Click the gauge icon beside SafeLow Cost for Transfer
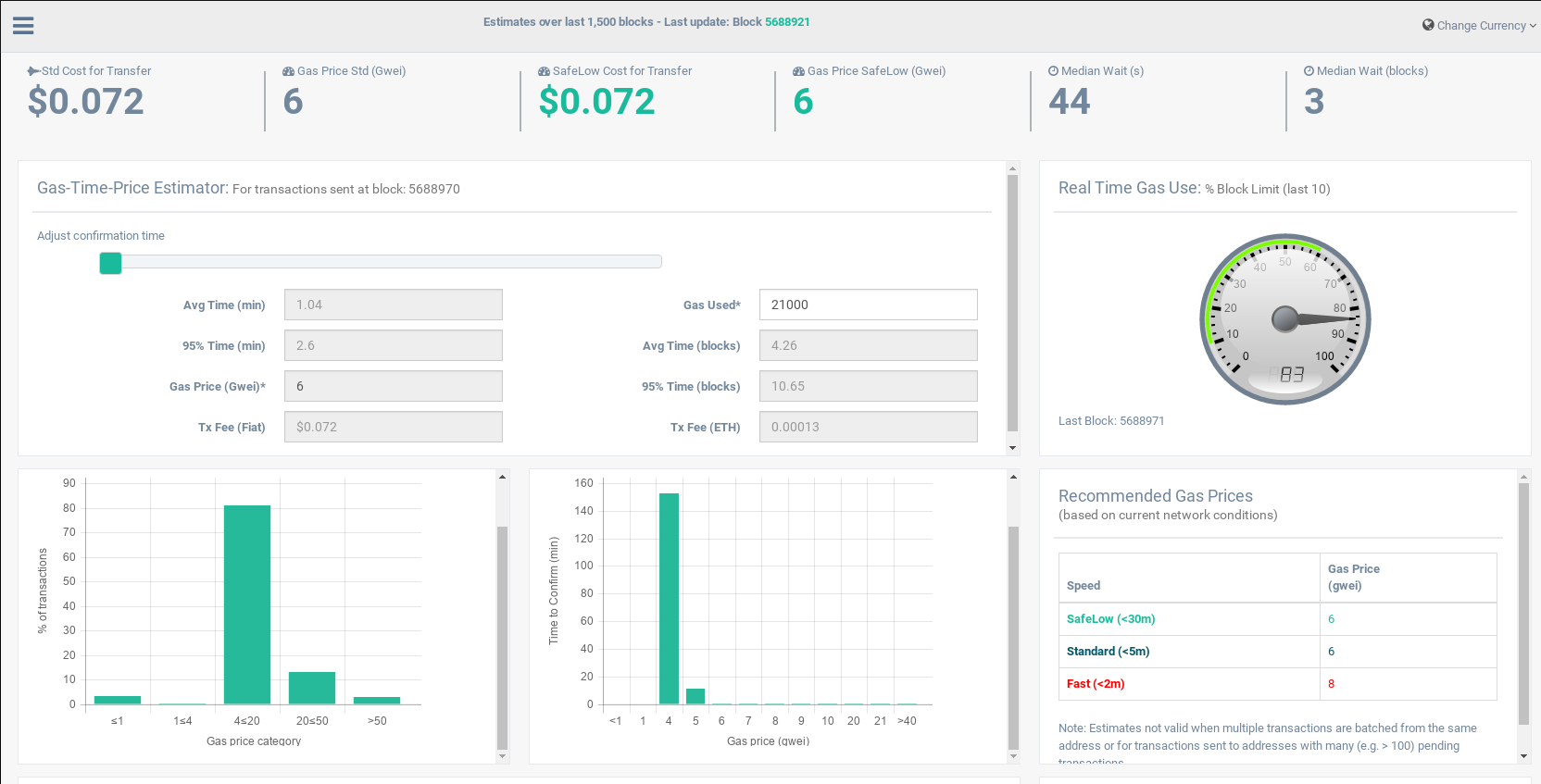 [545, 71]
